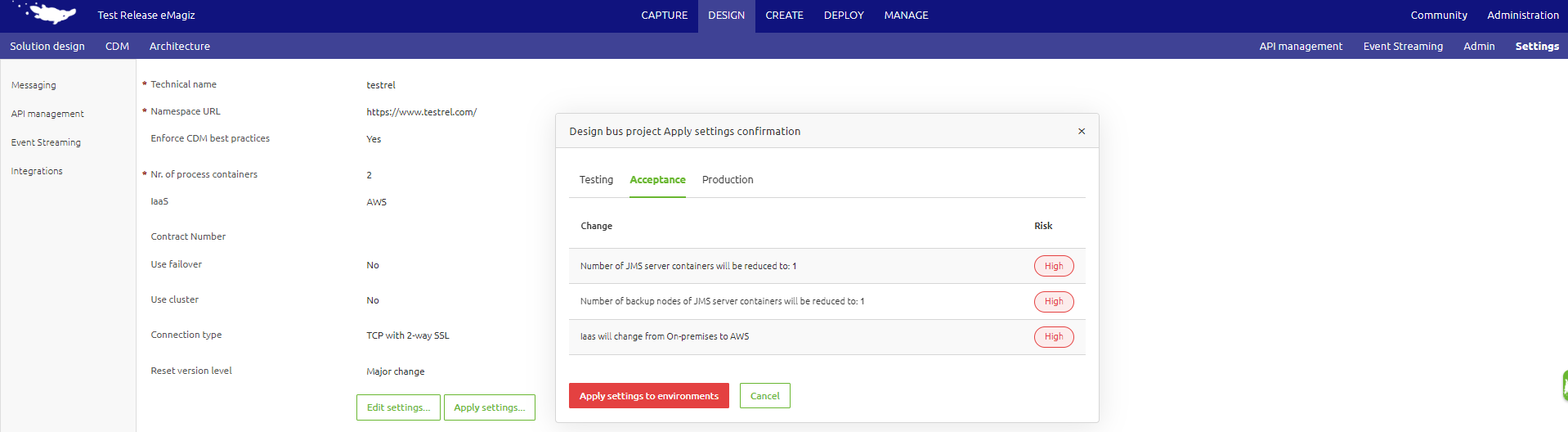Click Apply settings to environments button
This screenshot has height=432, width=1568.
(649, 396)
